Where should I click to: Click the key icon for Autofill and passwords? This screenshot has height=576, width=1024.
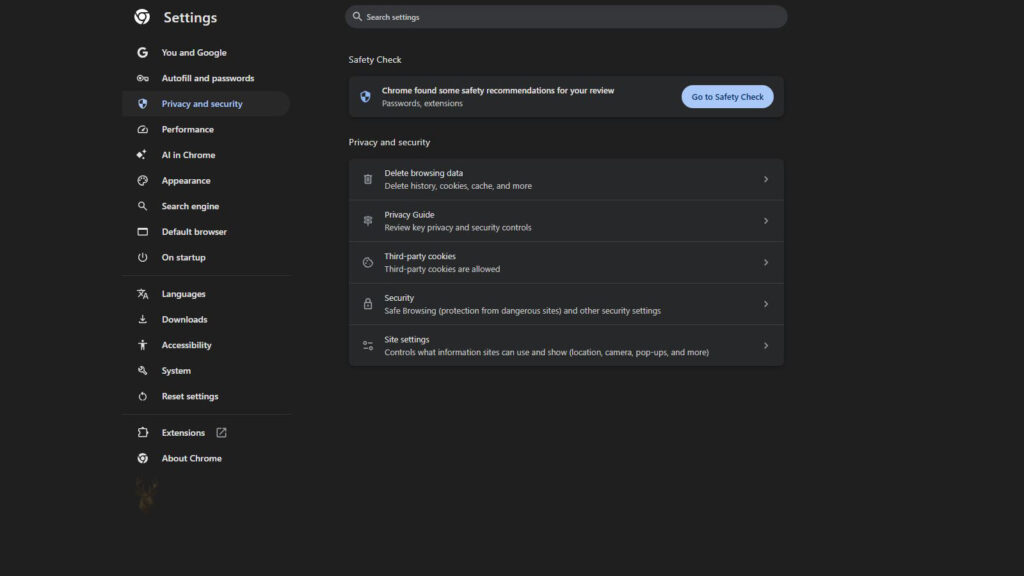142,78
